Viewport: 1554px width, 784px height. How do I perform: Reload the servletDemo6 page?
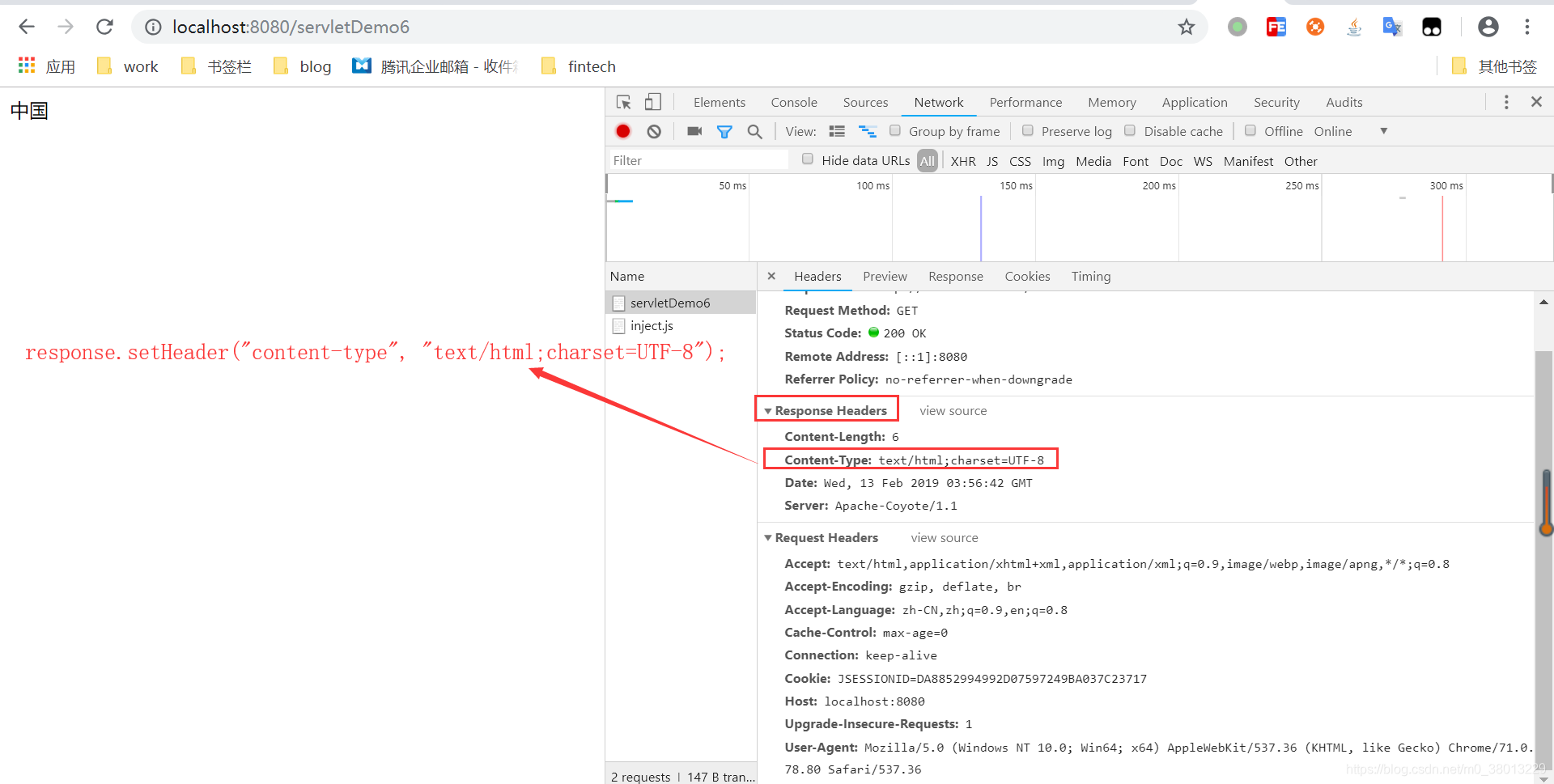coord(104,27)
